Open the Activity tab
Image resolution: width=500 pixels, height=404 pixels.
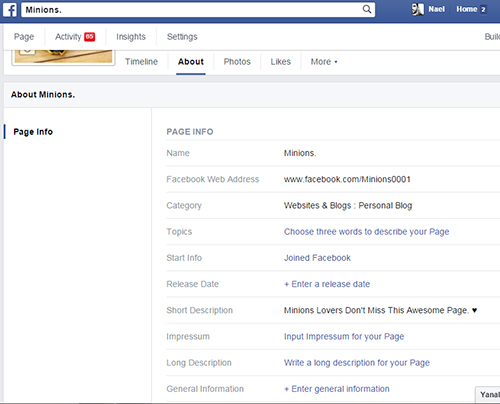[x=68, y=37]
